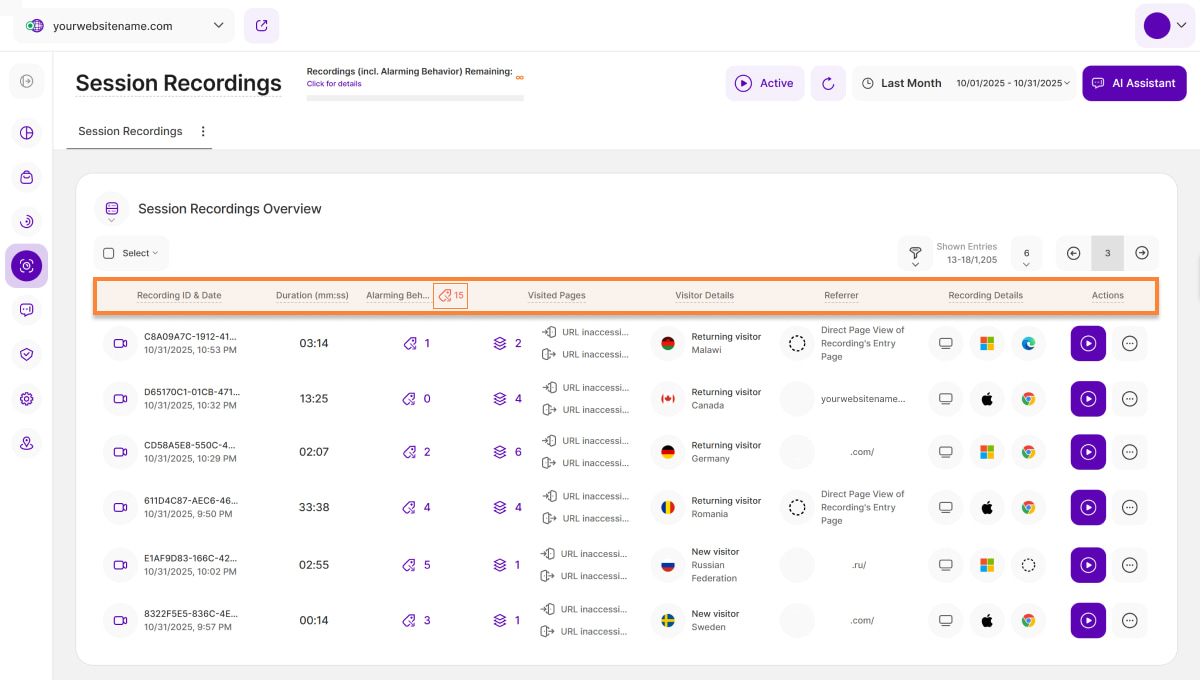Expand the entries-per-page dropdown showing 6
The height and width of the screenshot is (680, 1200).
(x=1026, y=254)
